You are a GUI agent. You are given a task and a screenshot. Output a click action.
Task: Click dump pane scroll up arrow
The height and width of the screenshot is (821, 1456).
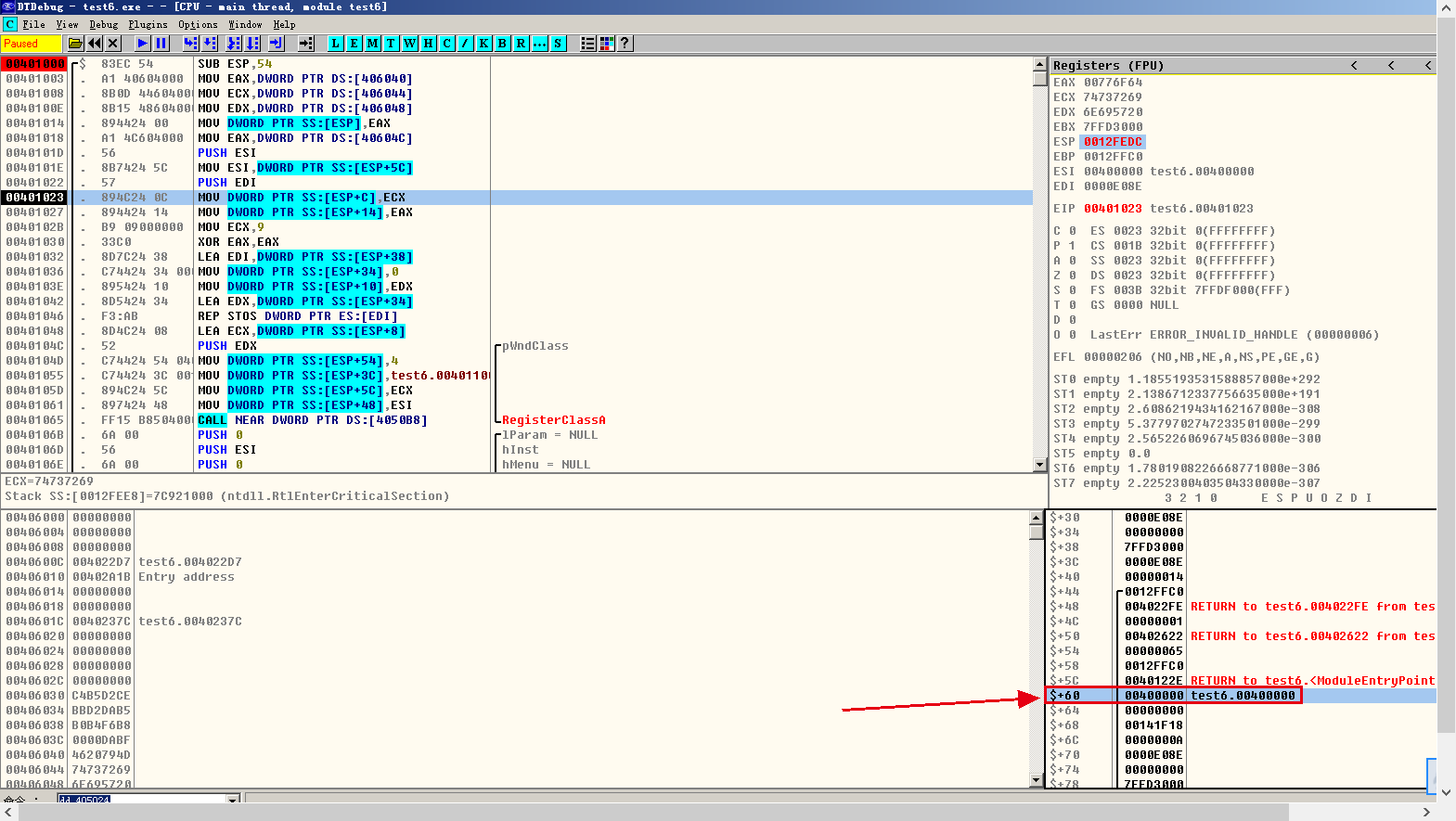(1037, 518)
